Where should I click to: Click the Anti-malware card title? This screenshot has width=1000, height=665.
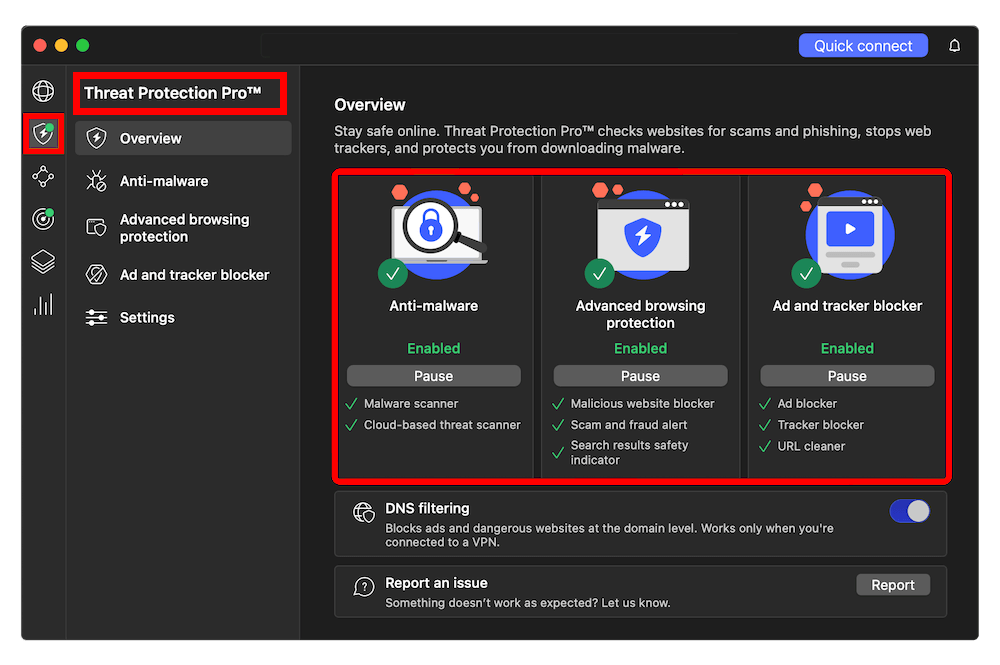[x=434, y=306]
